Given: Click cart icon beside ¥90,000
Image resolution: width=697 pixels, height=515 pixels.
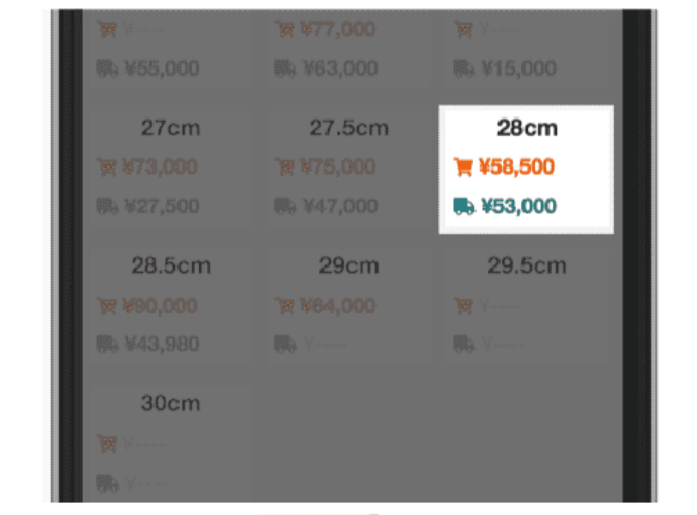Looking at the screenshot, I should tap(107, 306).
